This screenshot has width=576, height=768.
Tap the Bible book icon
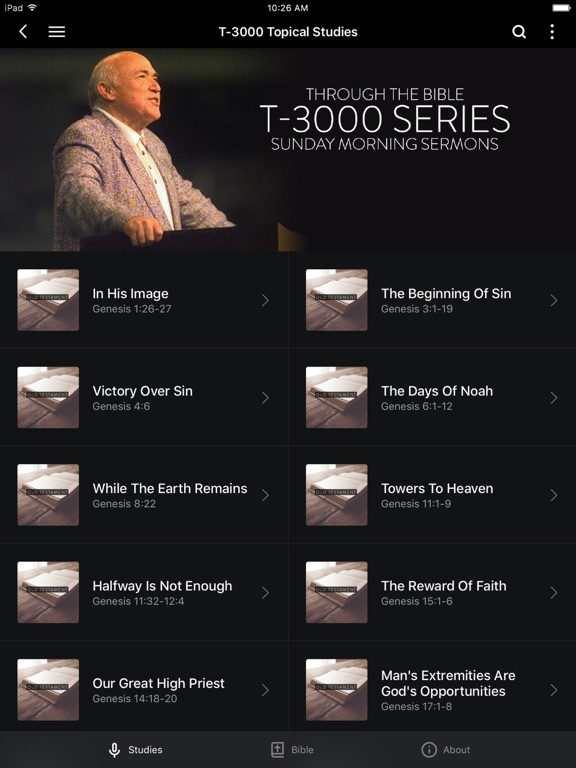[x=277, y=749]
